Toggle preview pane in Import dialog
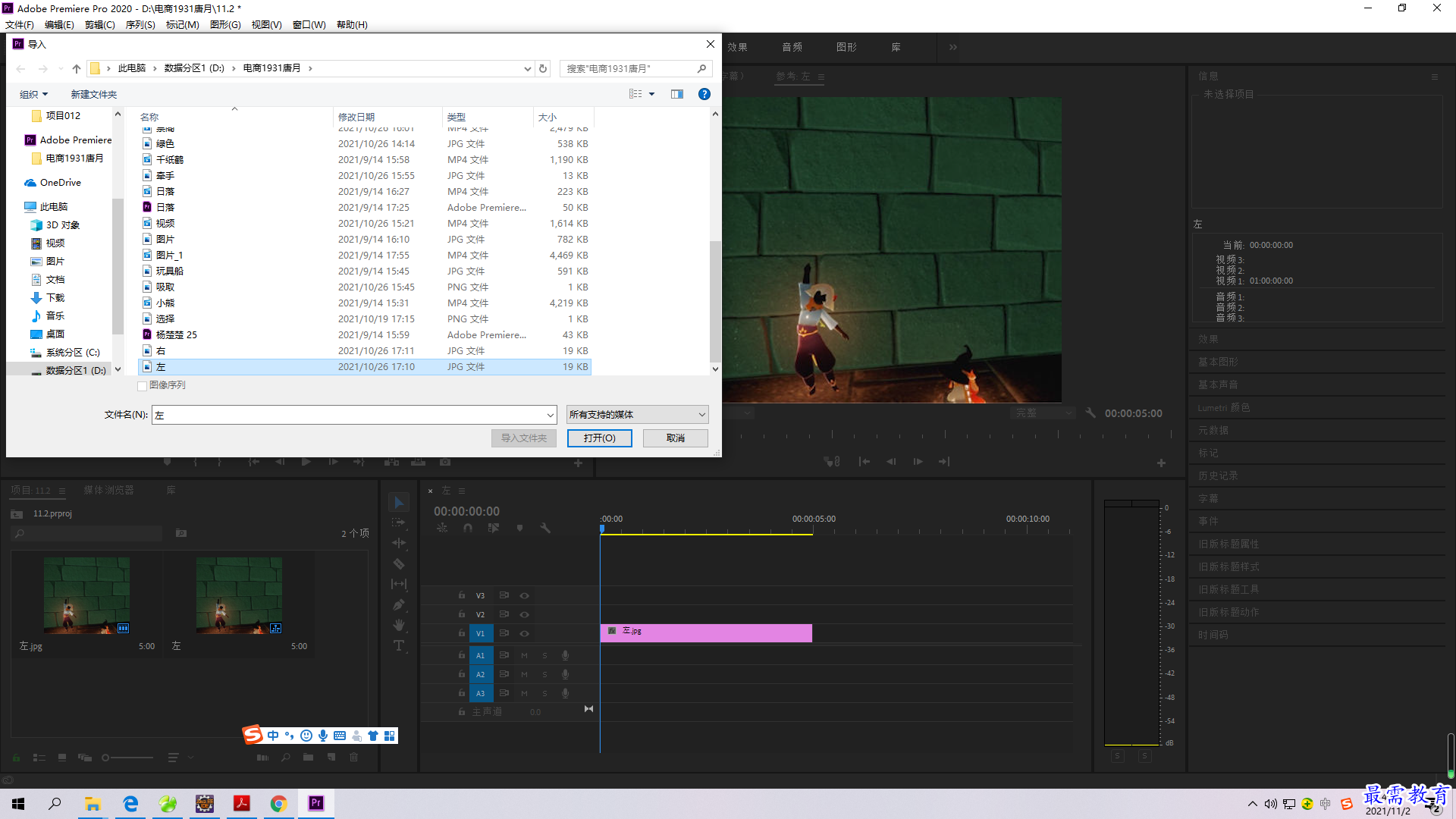The image size is (1456, 819). pyautogui.click(x=677, y=94)
